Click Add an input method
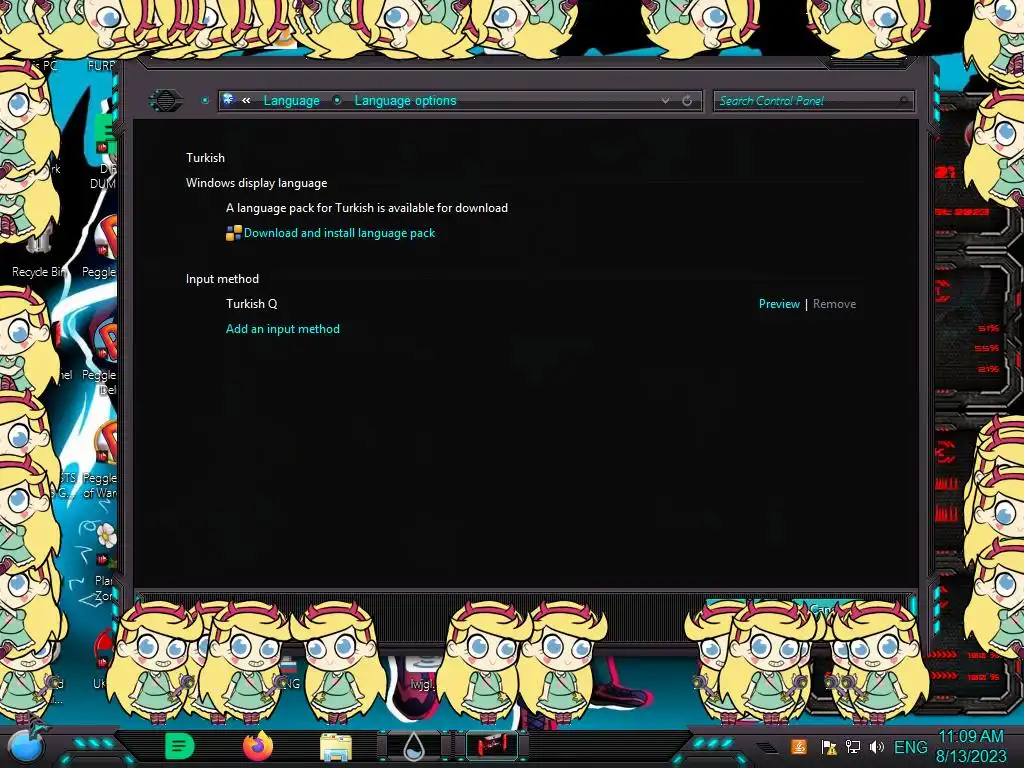This screenshot has height=768, width=1024. pos(283,329)
